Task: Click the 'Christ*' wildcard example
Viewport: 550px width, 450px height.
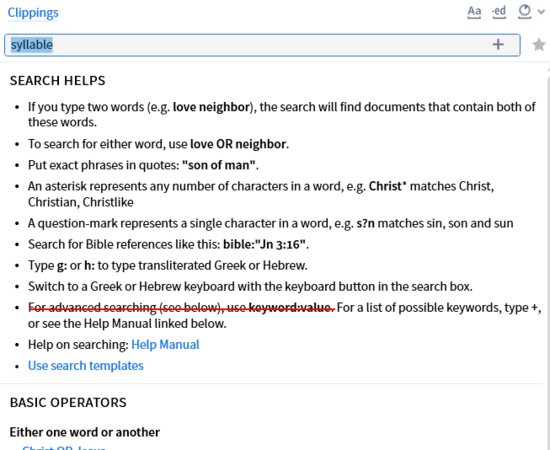Action: click(x=387, y=186)
